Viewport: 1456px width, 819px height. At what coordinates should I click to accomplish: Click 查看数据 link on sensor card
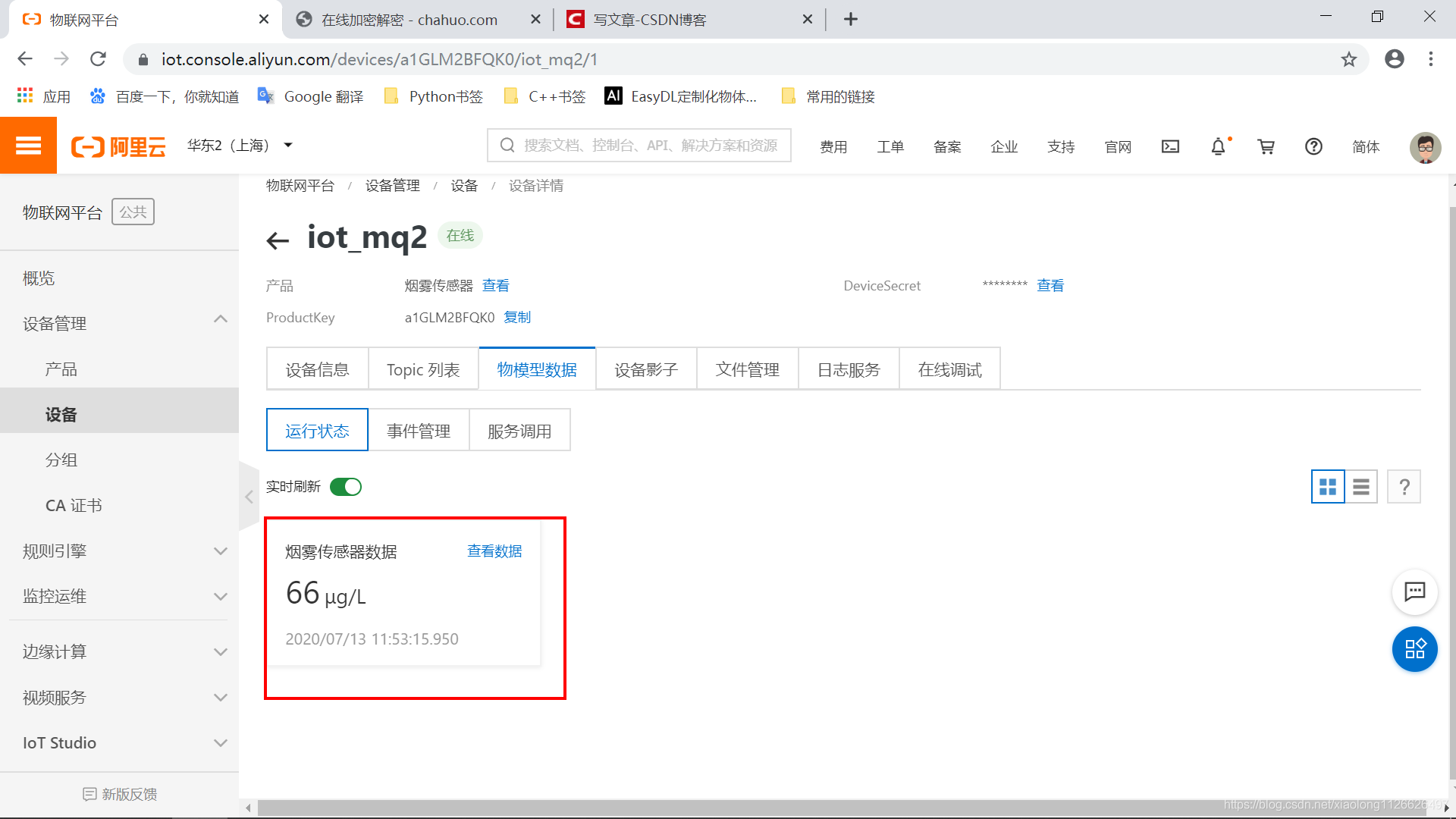[x=494, y=551]
